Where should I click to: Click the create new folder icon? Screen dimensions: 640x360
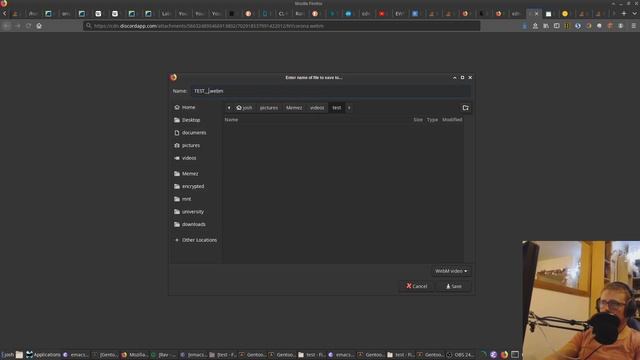point(466,108)
